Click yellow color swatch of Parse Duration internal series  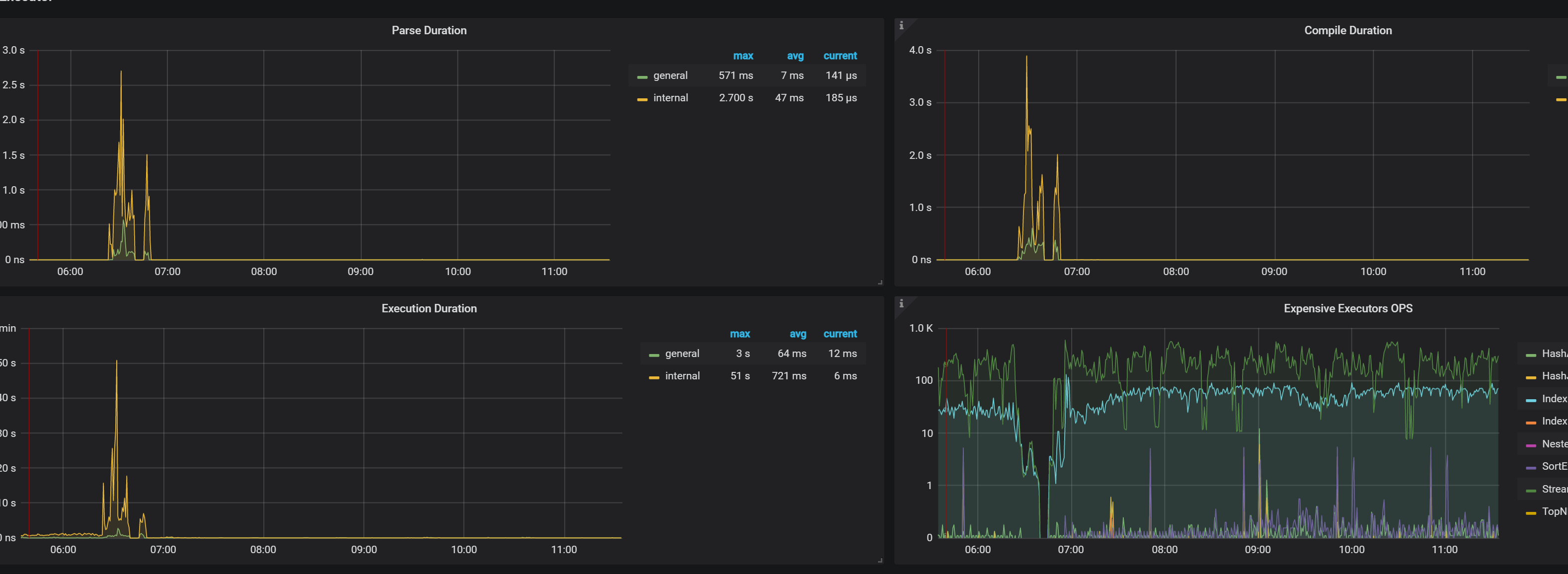coord(642,99)
